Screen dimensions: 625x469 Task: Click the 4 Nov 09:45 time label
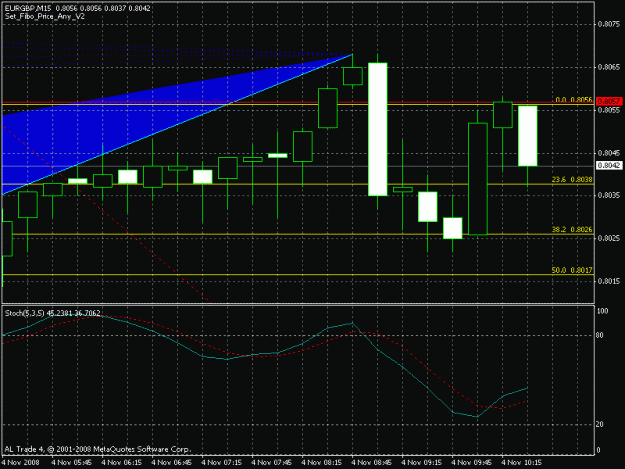[x=471, y=463]
